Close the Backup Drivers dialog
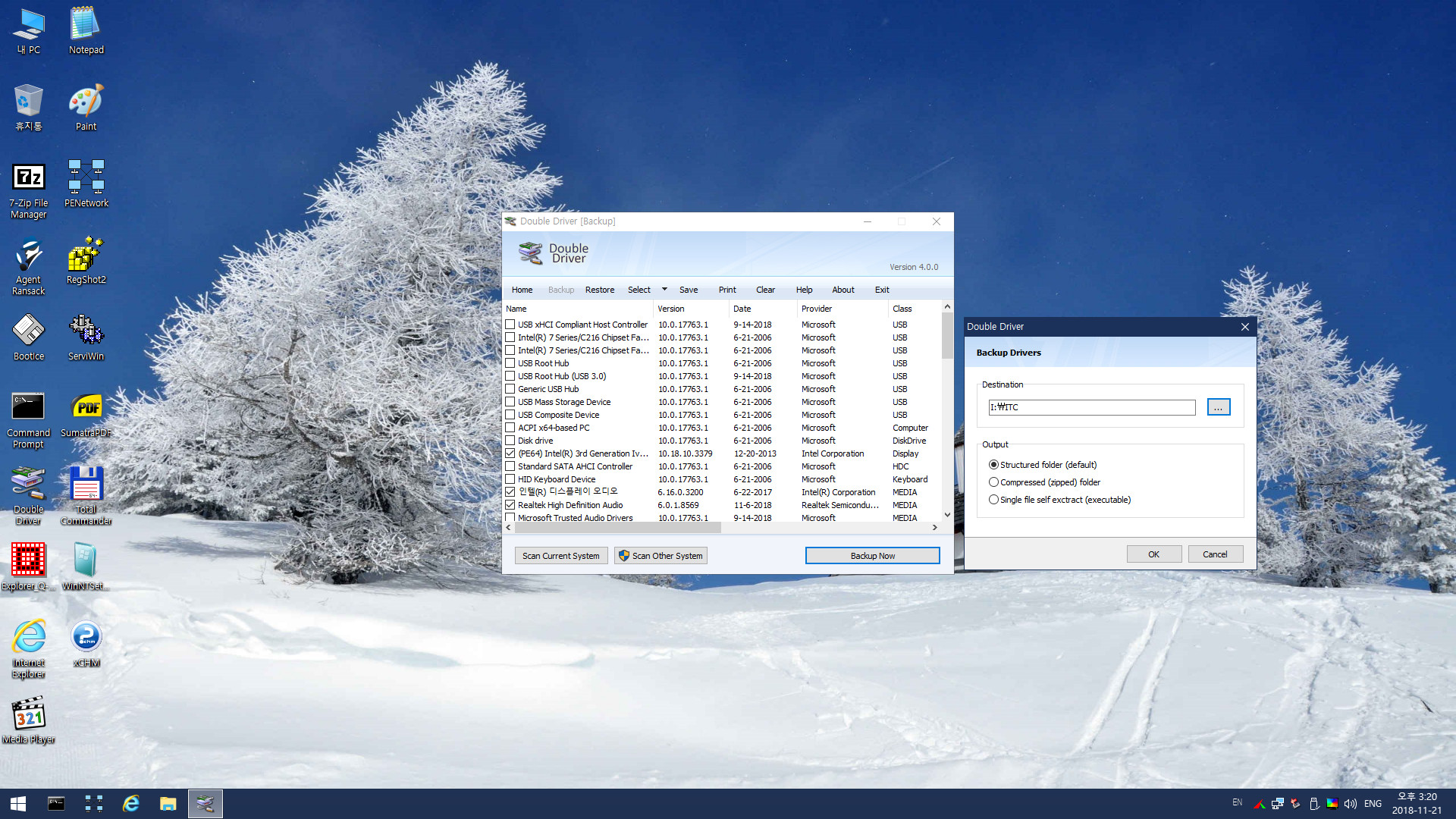The height and width of the screenshot is (819, 1456). [x=1244, y=327]
